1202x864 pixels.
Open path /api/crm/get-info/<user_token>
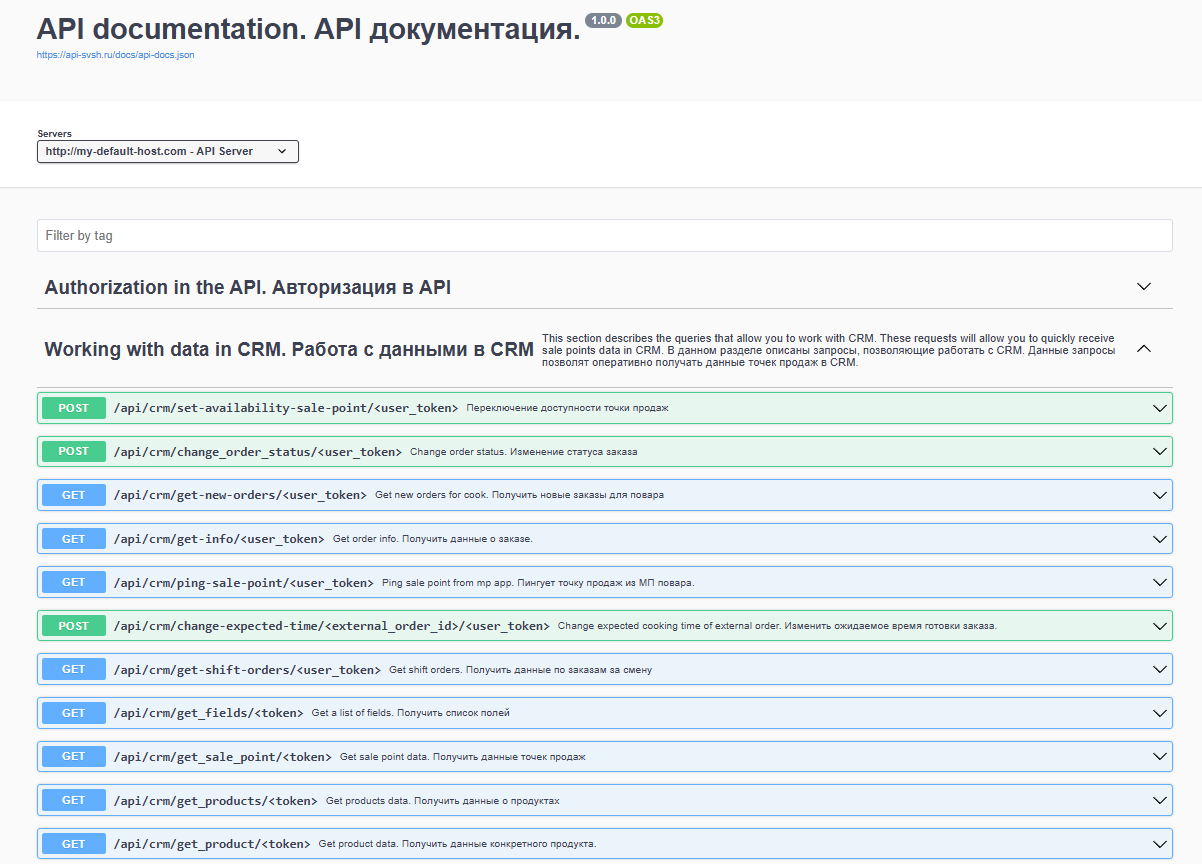pyautogui.click(x=220, y=539)
